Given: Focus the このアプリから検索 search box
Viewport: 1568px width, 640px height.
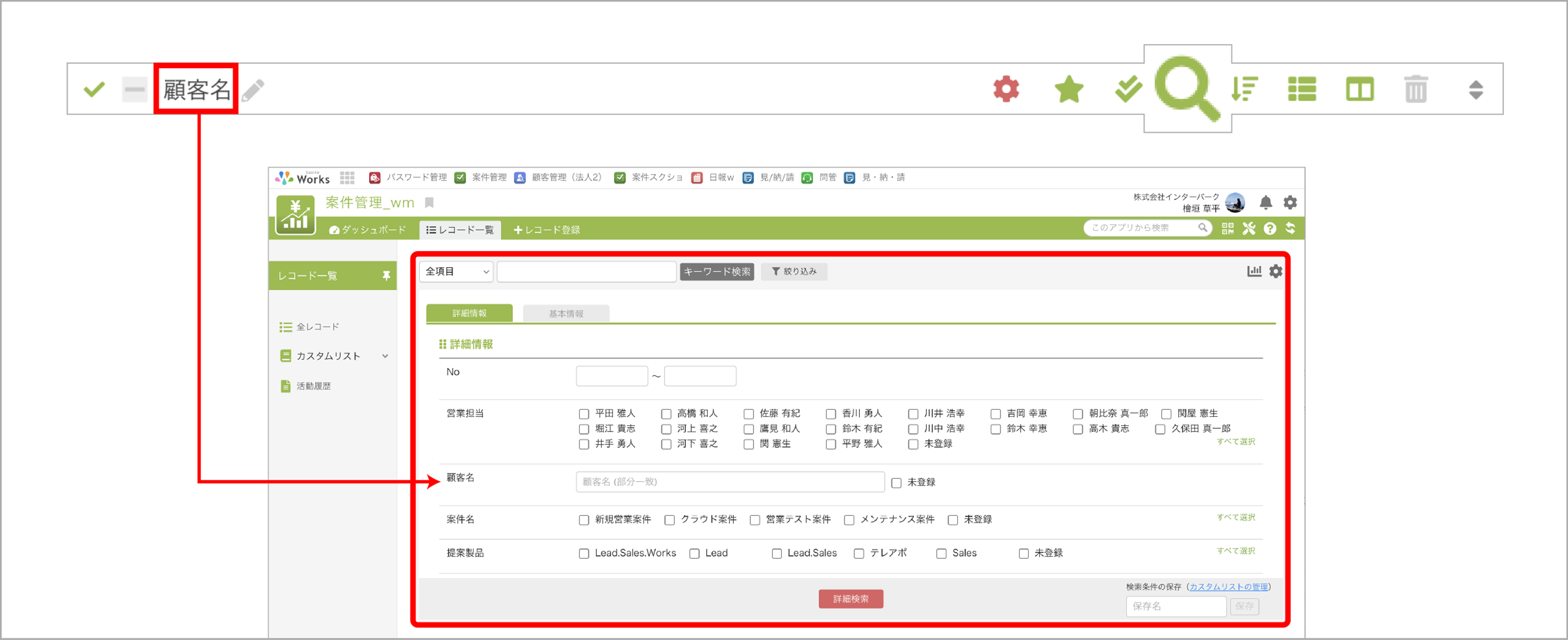Looking at the screenshot, I should point(1148,228).
